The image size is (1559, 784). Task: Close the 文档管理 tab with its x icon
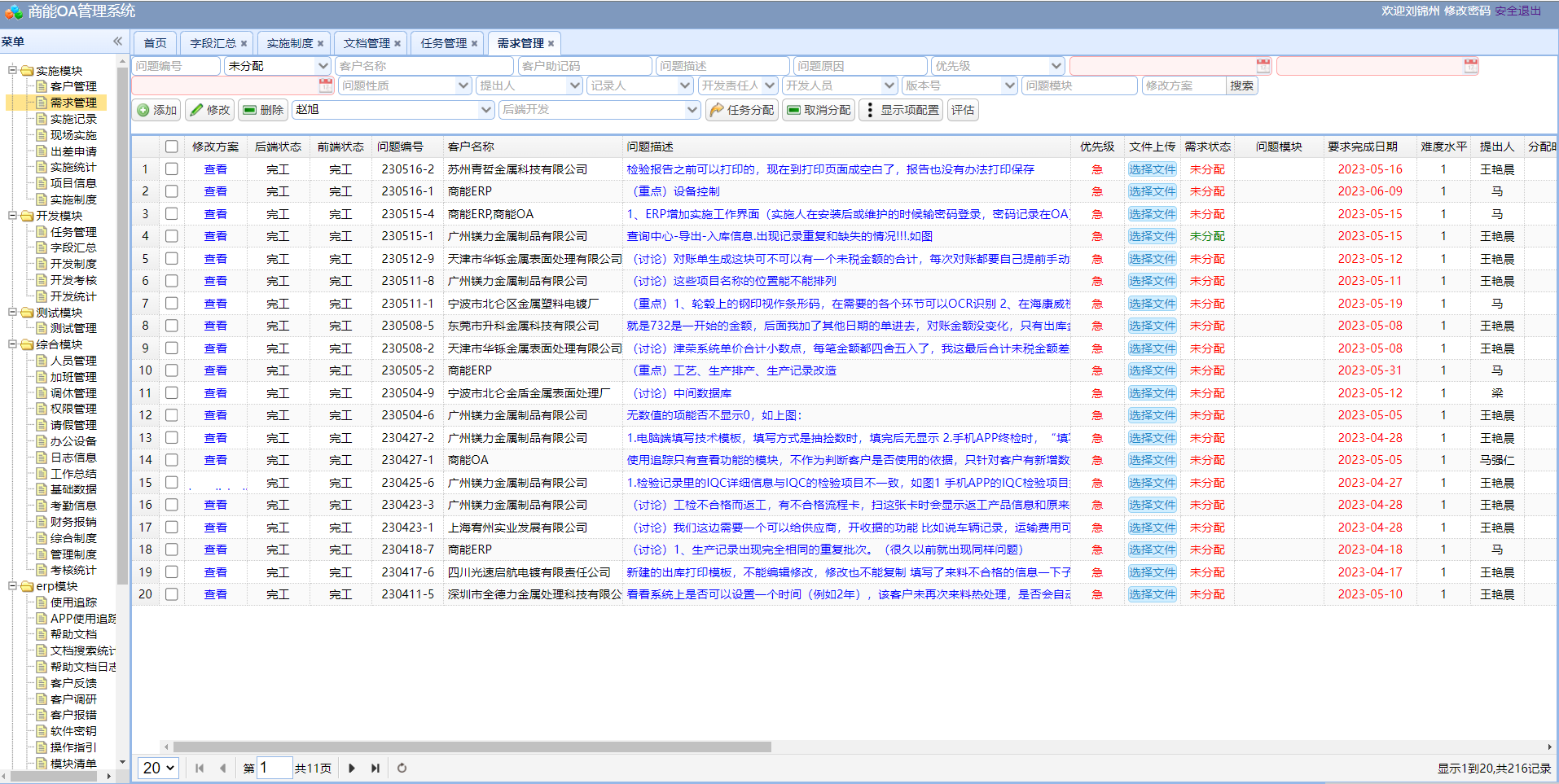397,44
